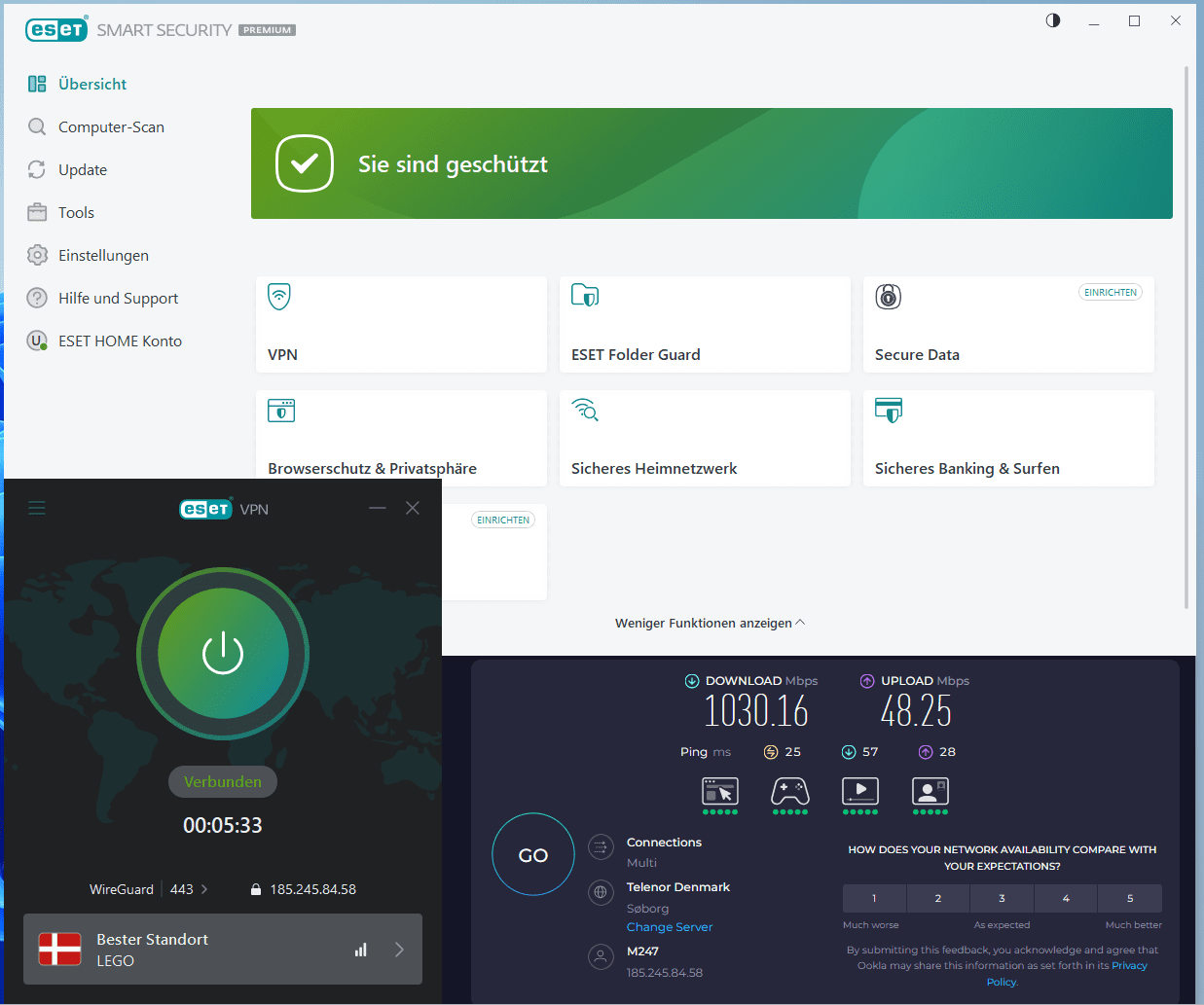
Task: Expand WireGuard 443 protocol options
Action: pyautogui.click(x=149, y=889)
